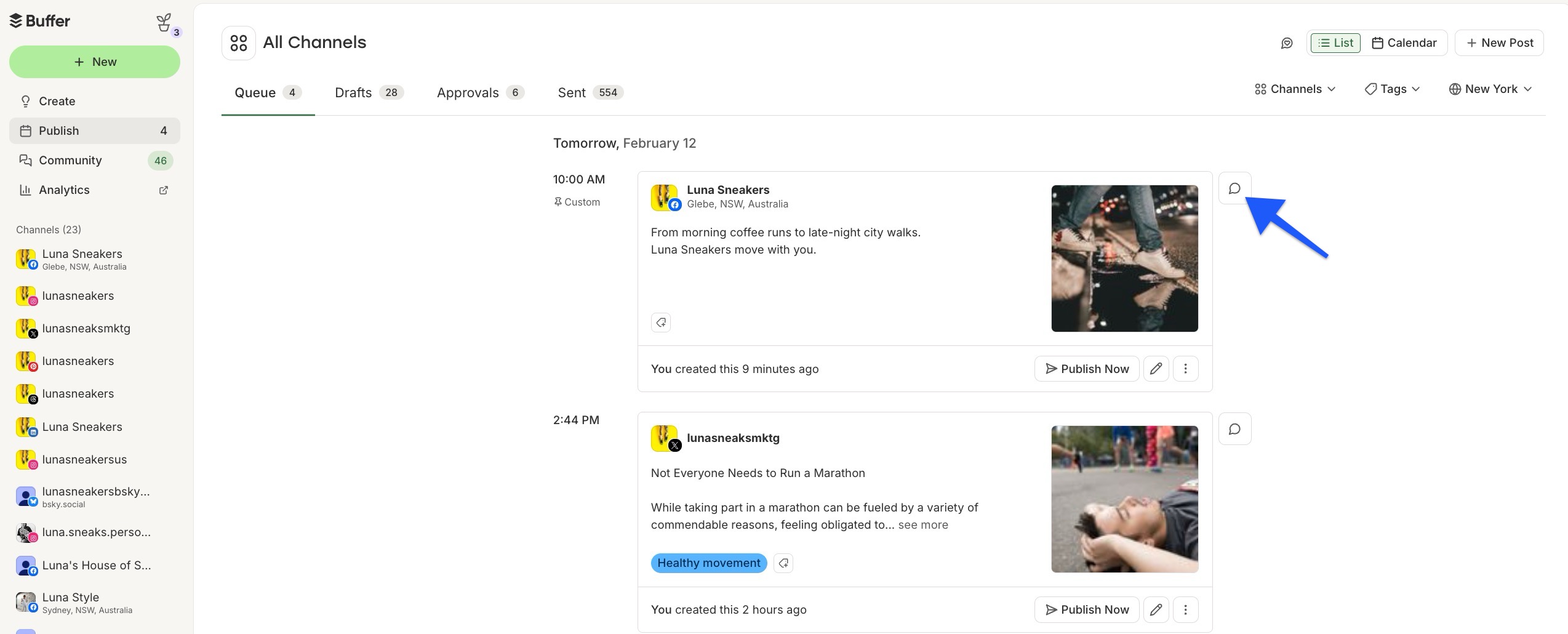The image size is (1568, 634).
Task: Click the Custom pin label under 10:00 AM
Action: pyautogui.click(x=577, y=202)
